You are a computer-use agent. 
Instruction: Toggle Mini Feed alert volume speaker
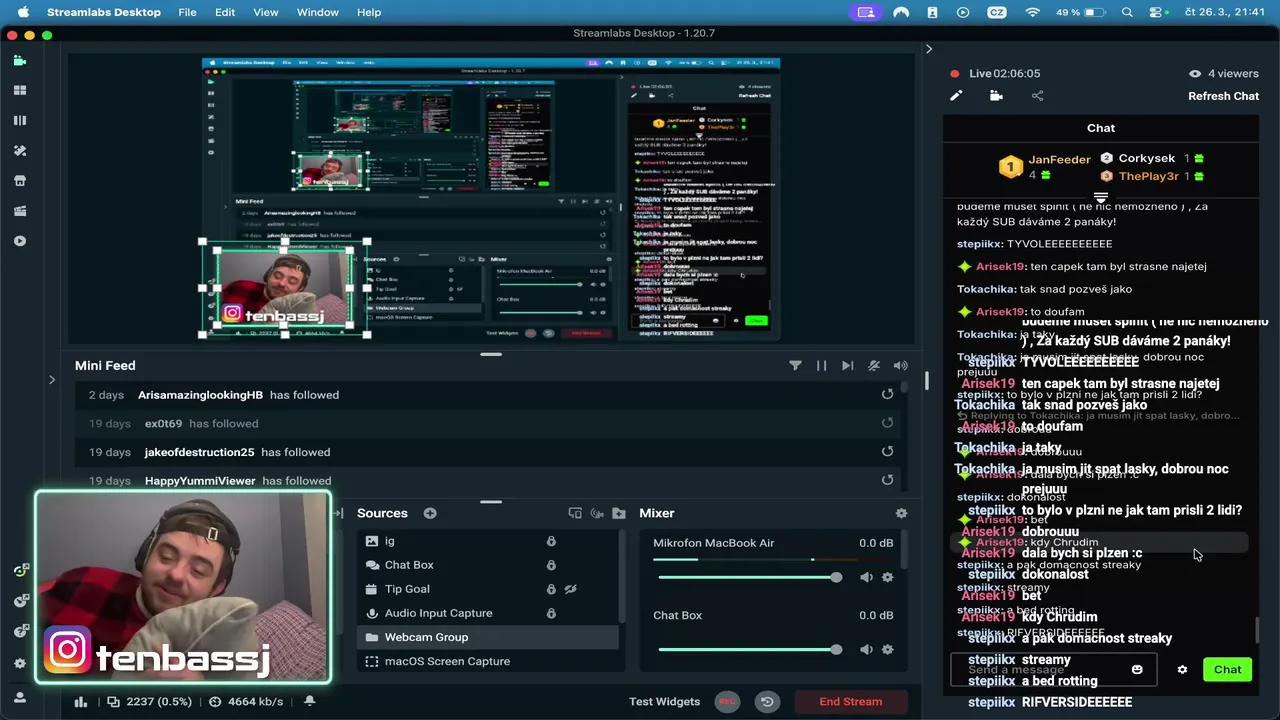pyautogui.click(x=900, y=366)
